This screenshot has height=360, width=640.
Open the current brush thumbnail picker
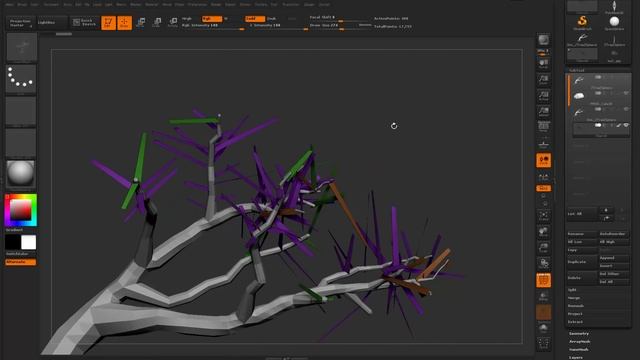click(x=22, y=48)
